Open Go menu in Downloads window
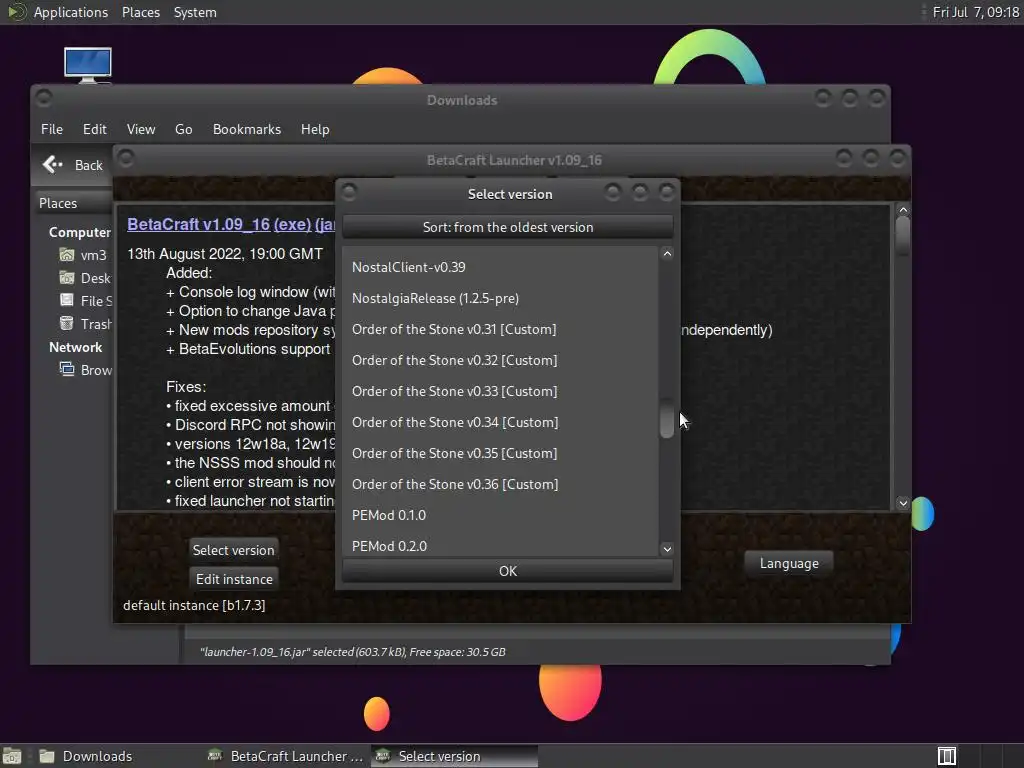This screenshot has width=1024, height=768. point(184,129)
